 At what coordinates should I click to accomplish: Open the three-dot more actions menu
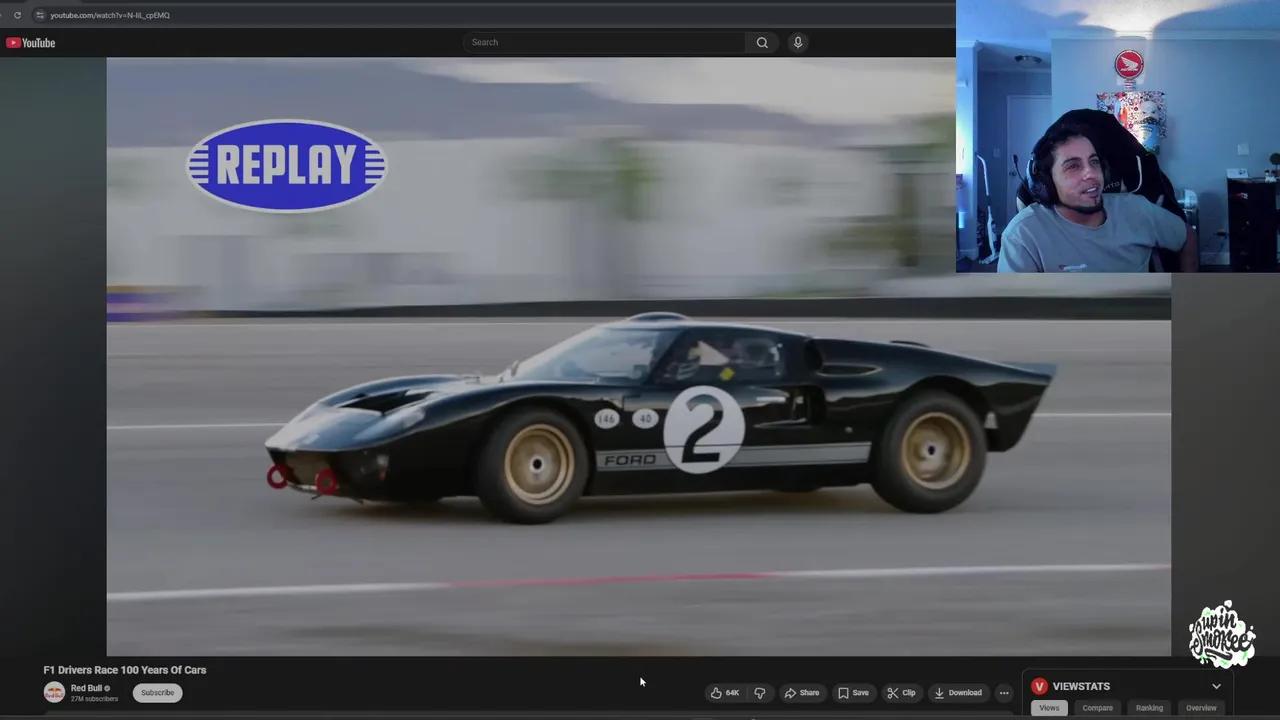pyautogui.click(x=1004, y=693)
